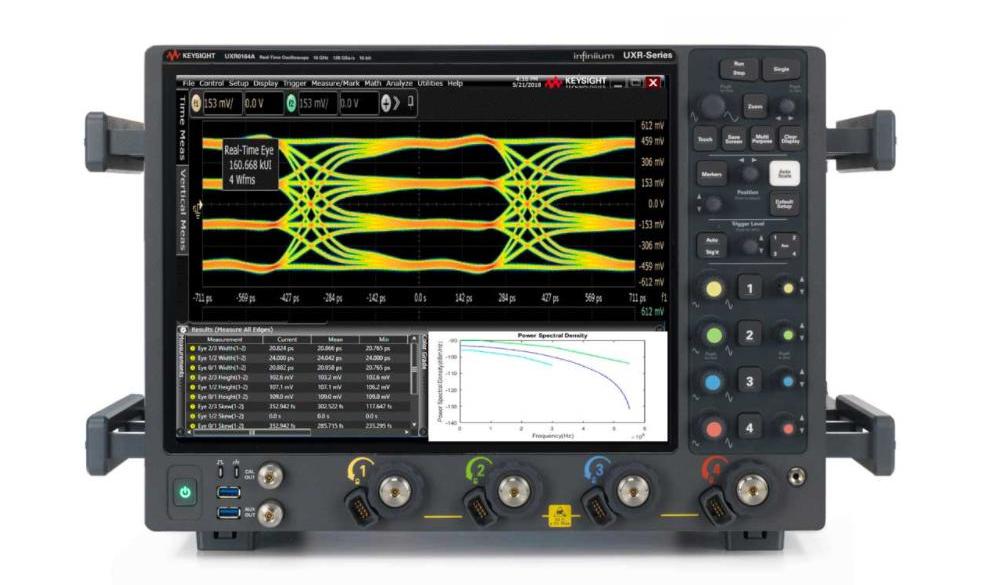Click the Markers button
Screen dimensions: 1002x585
[711, 174]
